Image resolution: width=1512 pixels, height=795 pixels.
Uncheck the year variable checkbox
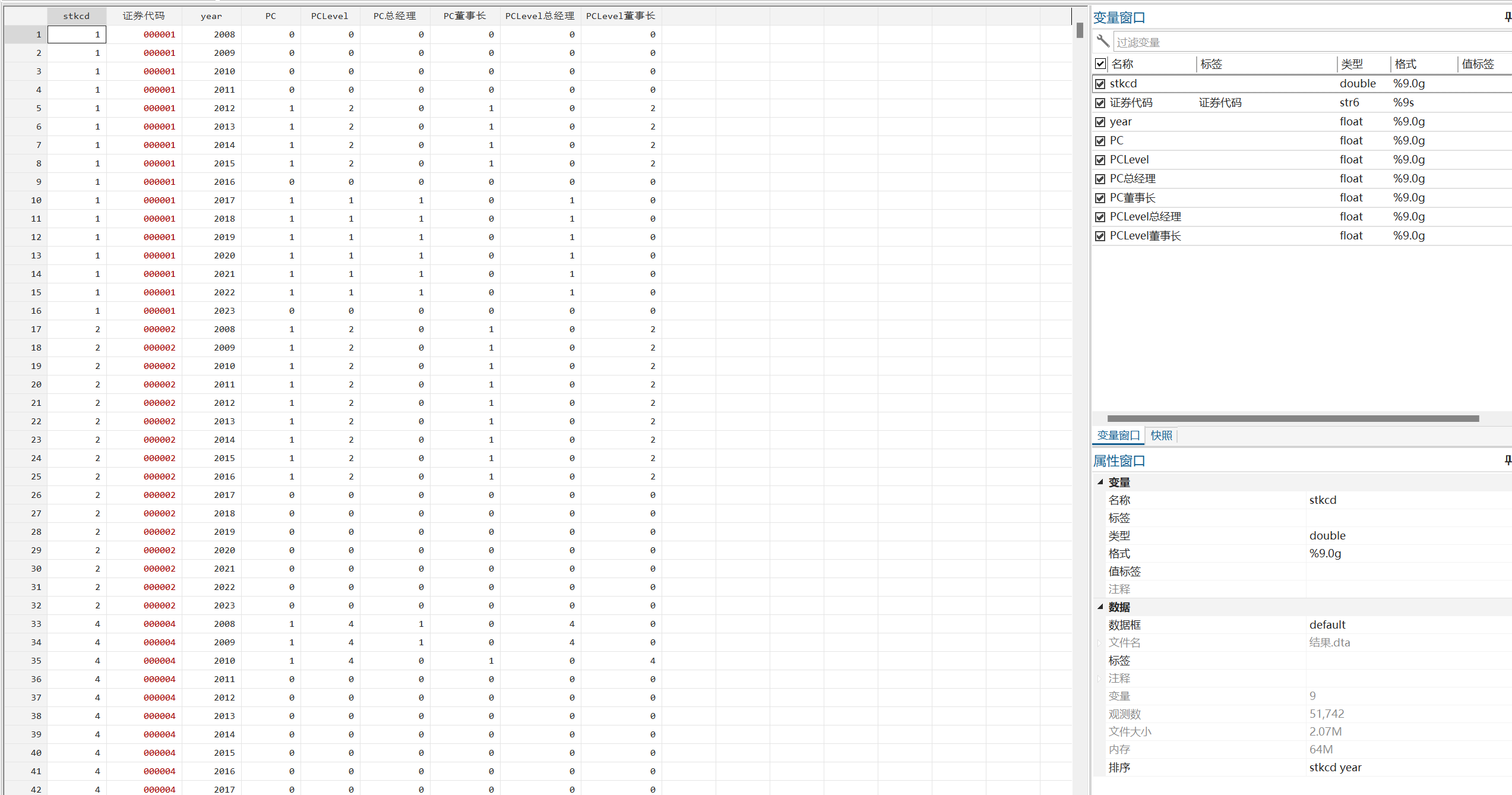coord(1100,122)
